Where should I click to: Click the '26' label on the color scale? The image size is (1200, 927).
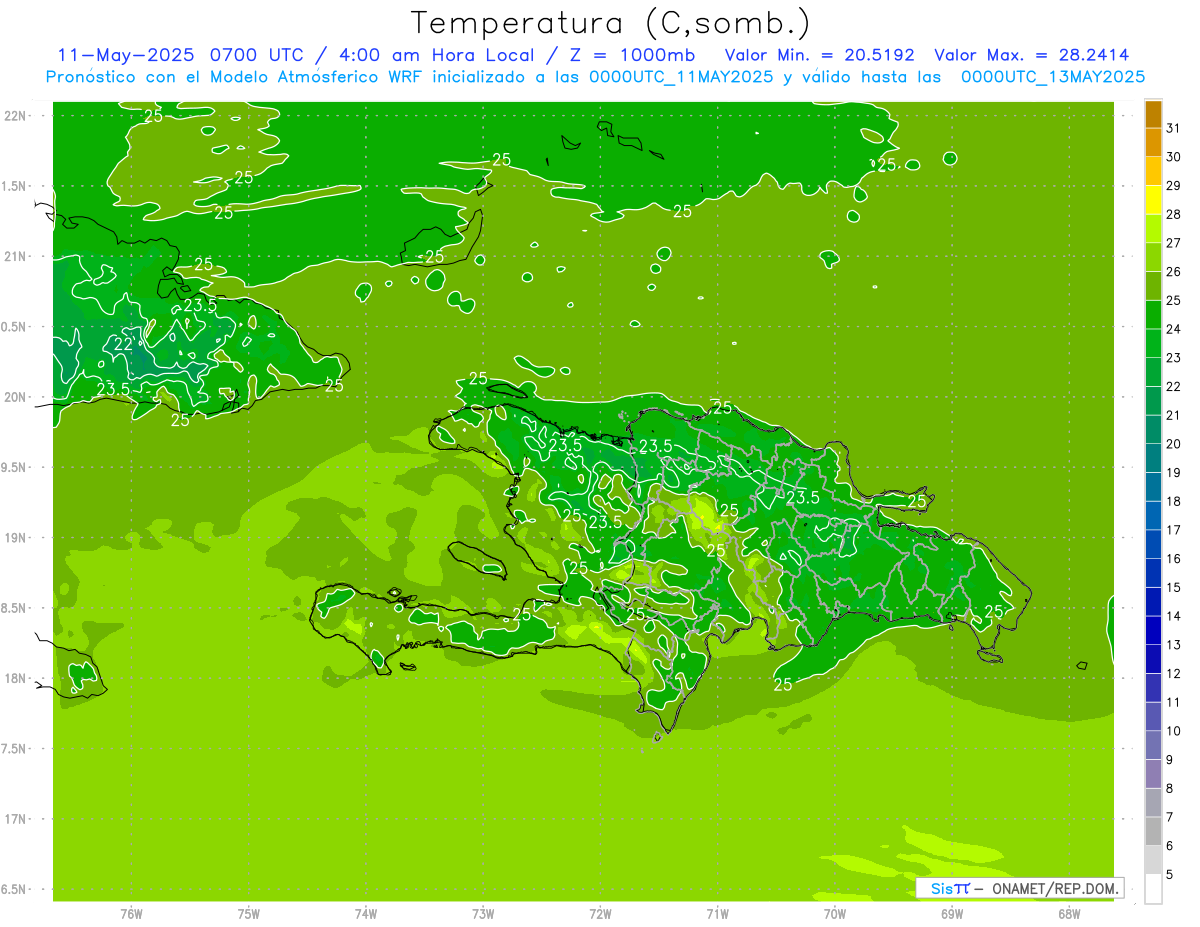1173,272
